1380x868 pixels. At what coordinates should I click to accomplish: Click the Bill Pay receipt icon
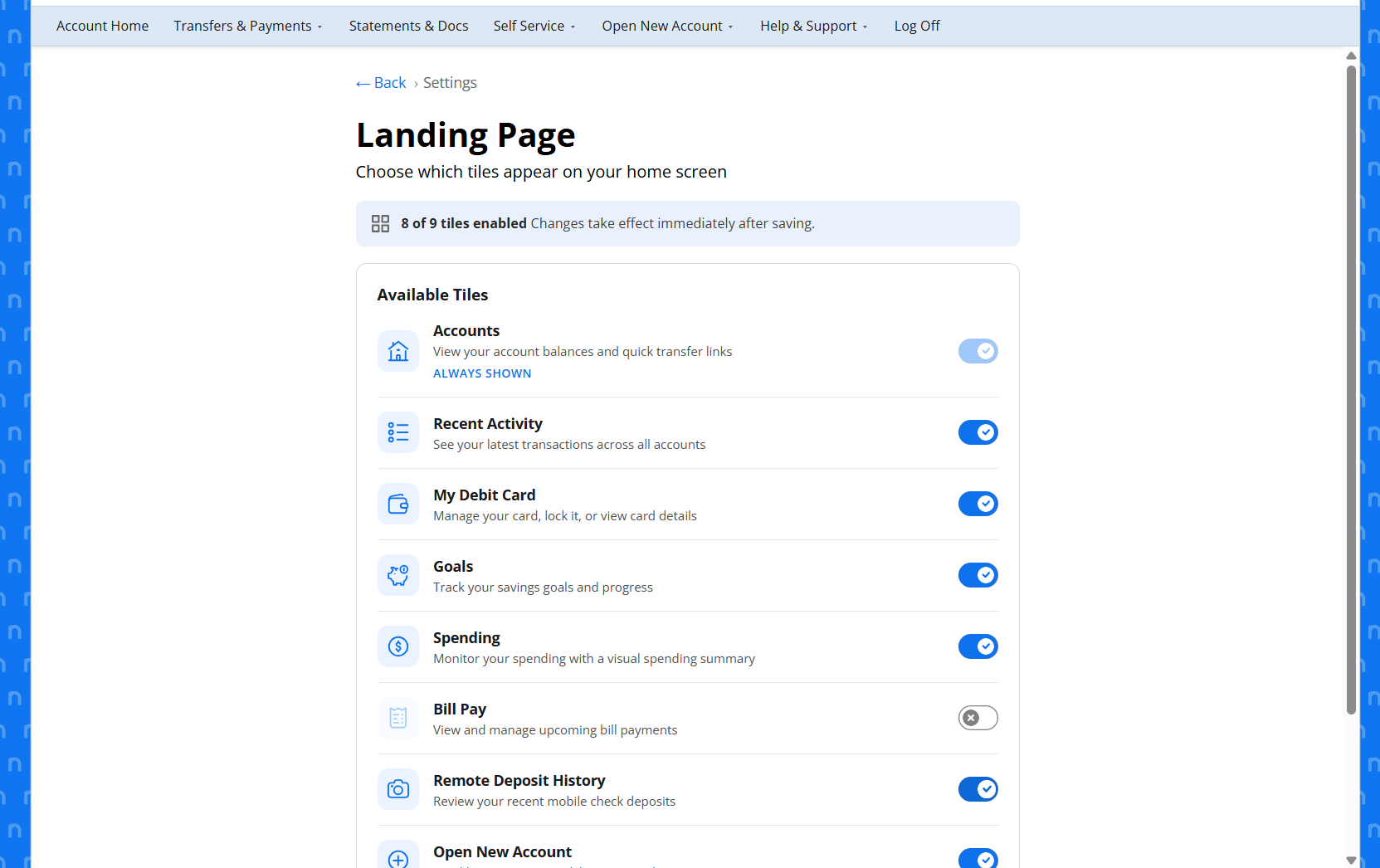[398, 718]
